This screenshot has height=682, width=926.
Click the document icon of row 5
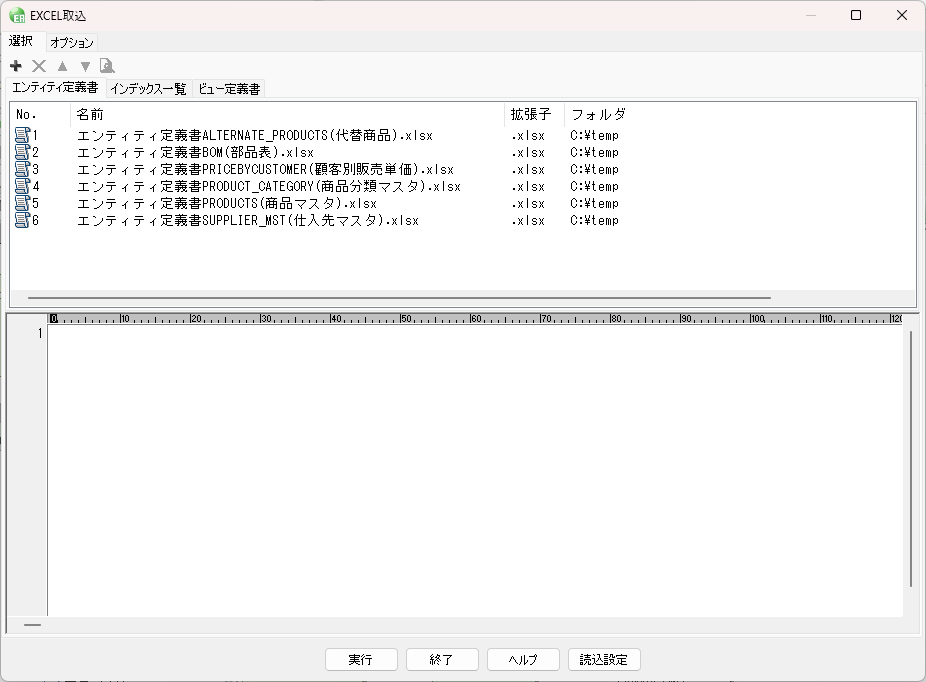click(22, 203)
